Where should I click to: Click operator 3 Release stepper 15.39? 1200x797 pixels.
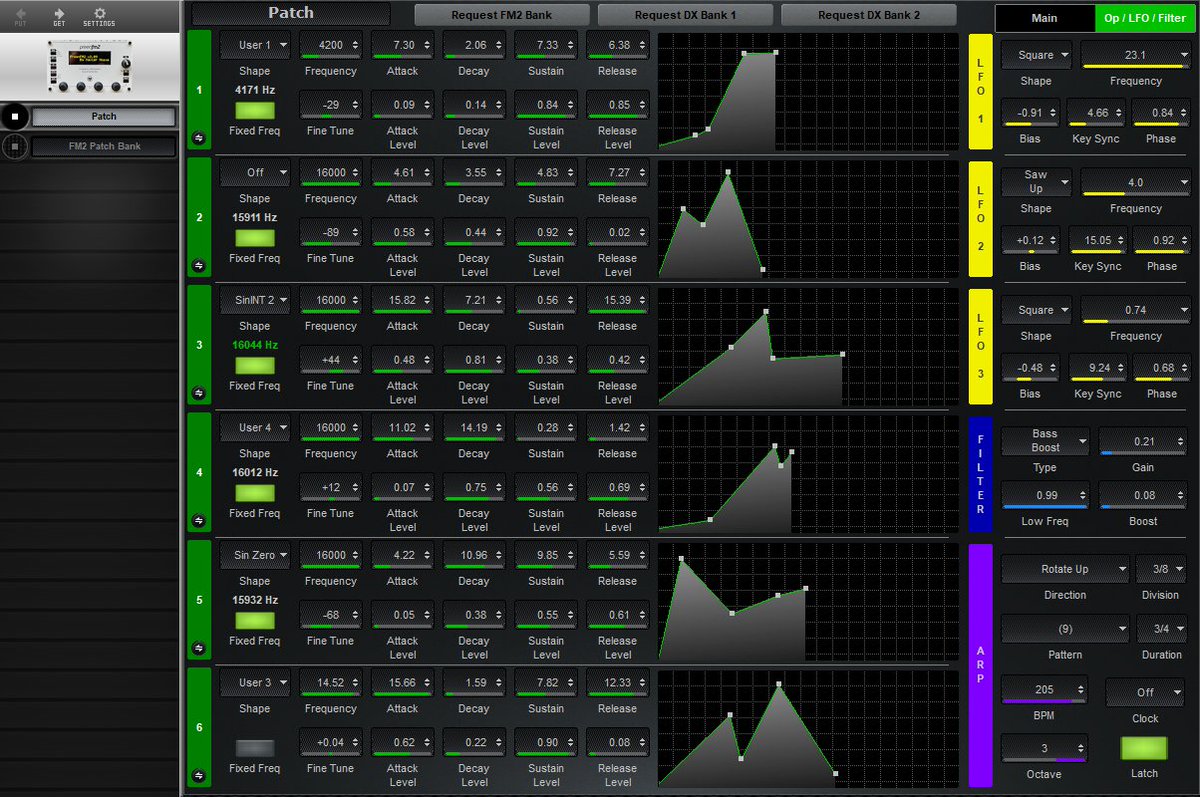click(617, 300)
